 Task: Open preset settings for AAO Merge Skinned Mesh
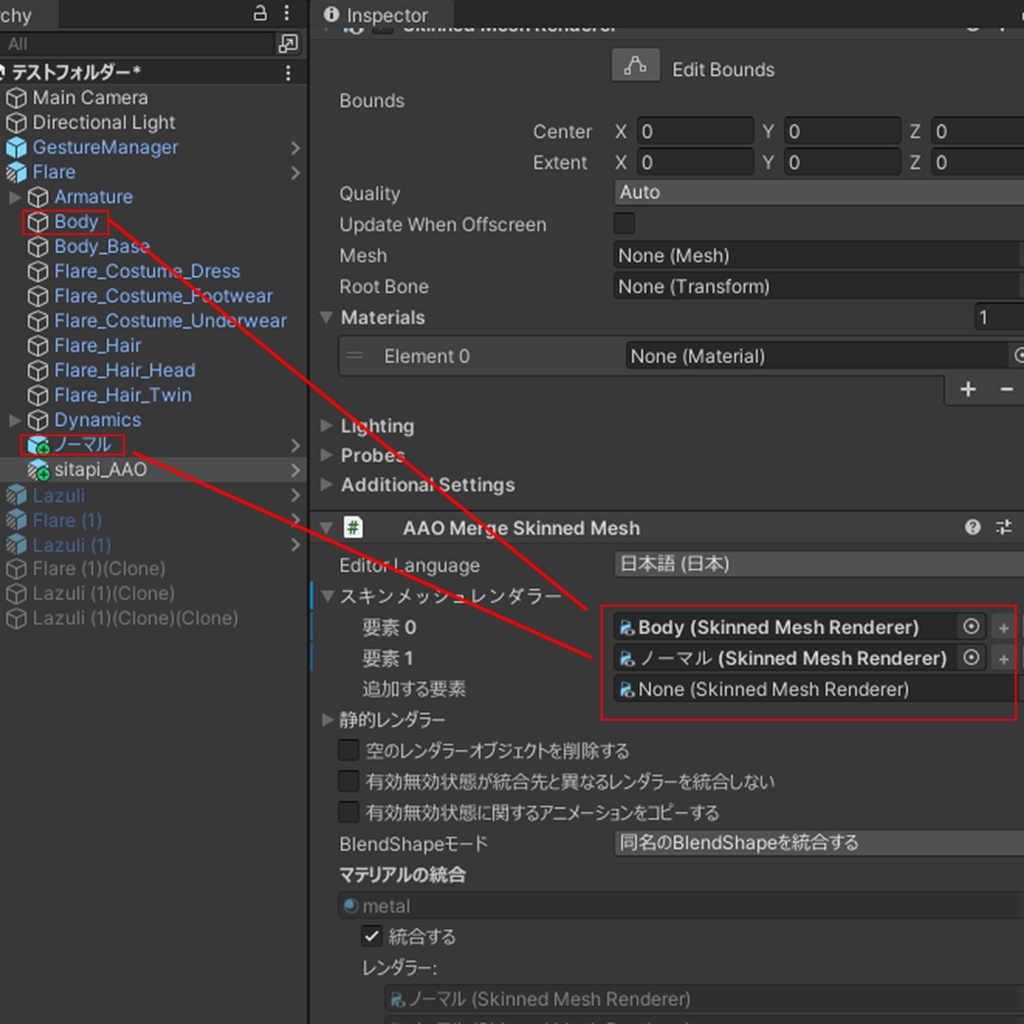click(x=1004, y=527)
